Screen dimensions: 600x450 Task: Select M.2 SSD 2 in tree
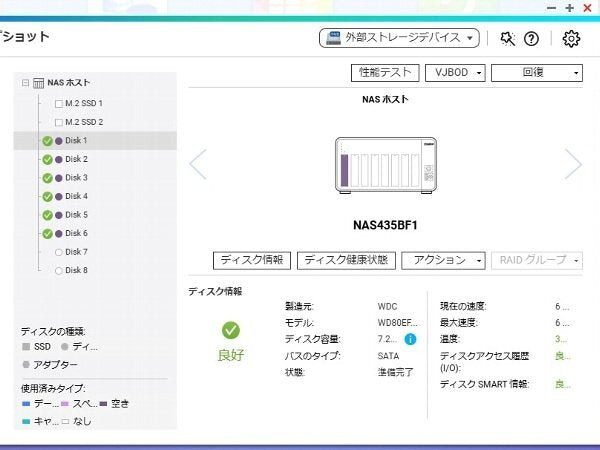pyautogui.click(x=84, y=122)
